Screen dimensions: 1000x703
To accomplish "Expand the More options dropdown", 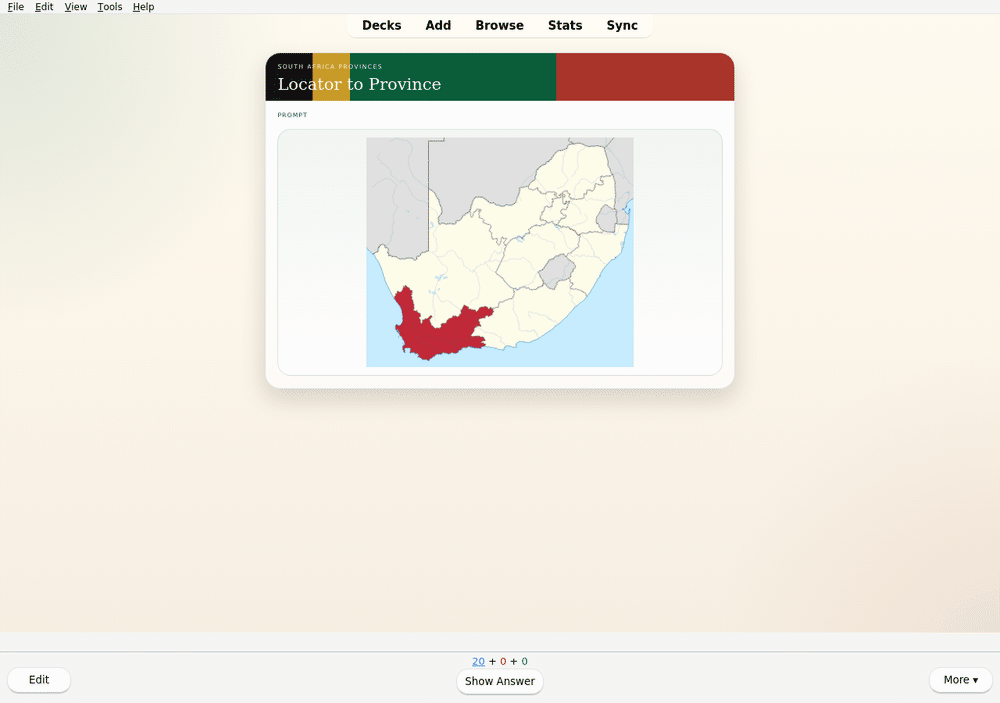I will pyautogui.click(x=960, y=680).
